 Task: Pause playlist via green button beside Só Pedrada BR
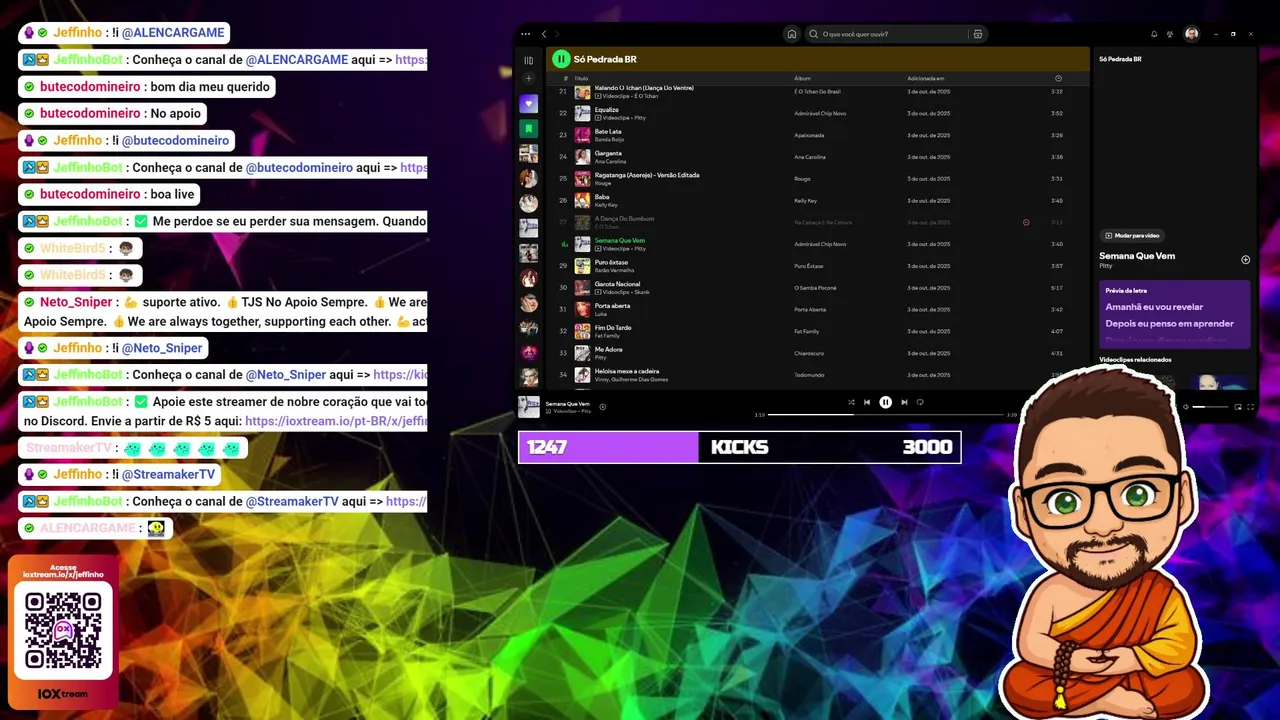(x=561, y=59)
